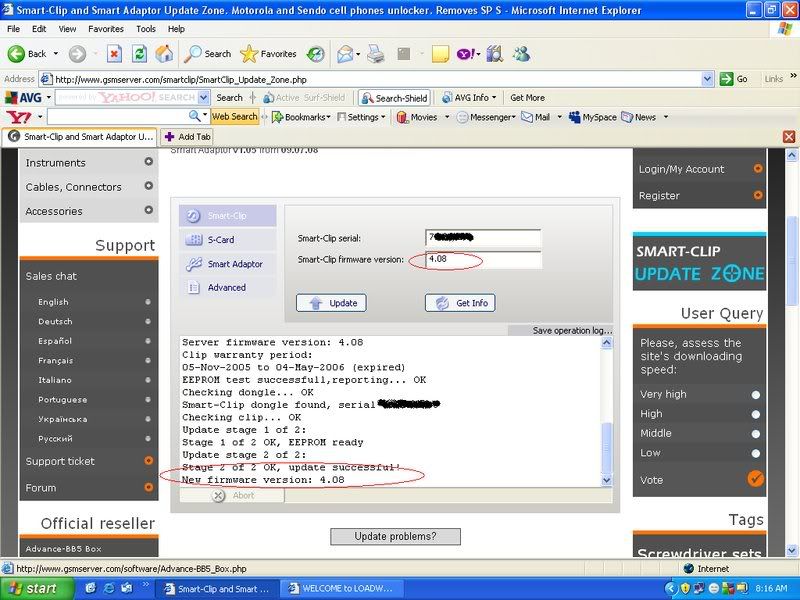Open the History clock icon
The height and width of the screenshot is (600, 800).
point(316,54)
